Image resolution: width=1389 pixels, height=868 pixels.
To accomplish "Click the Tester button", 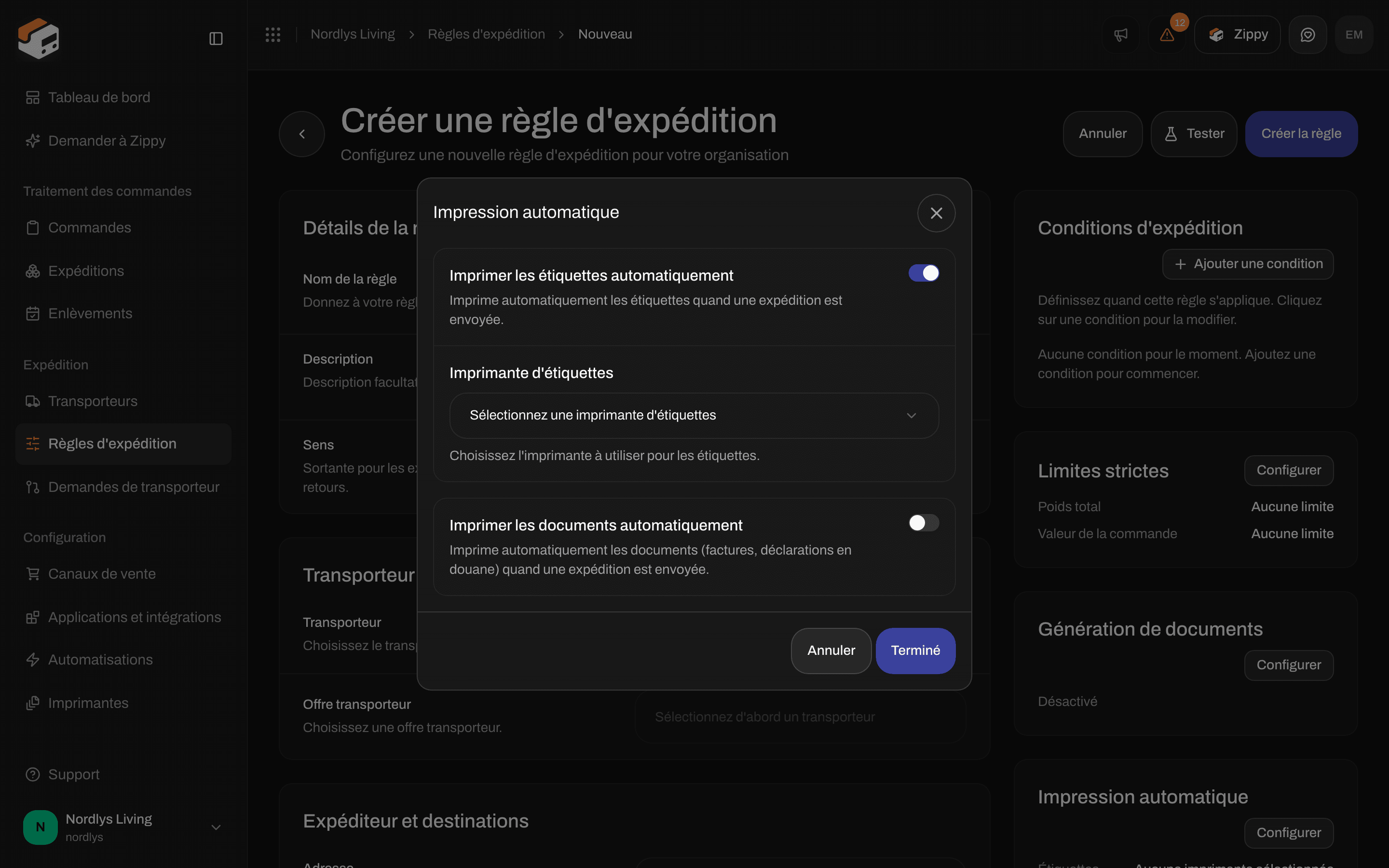I will click(1194, 134).
